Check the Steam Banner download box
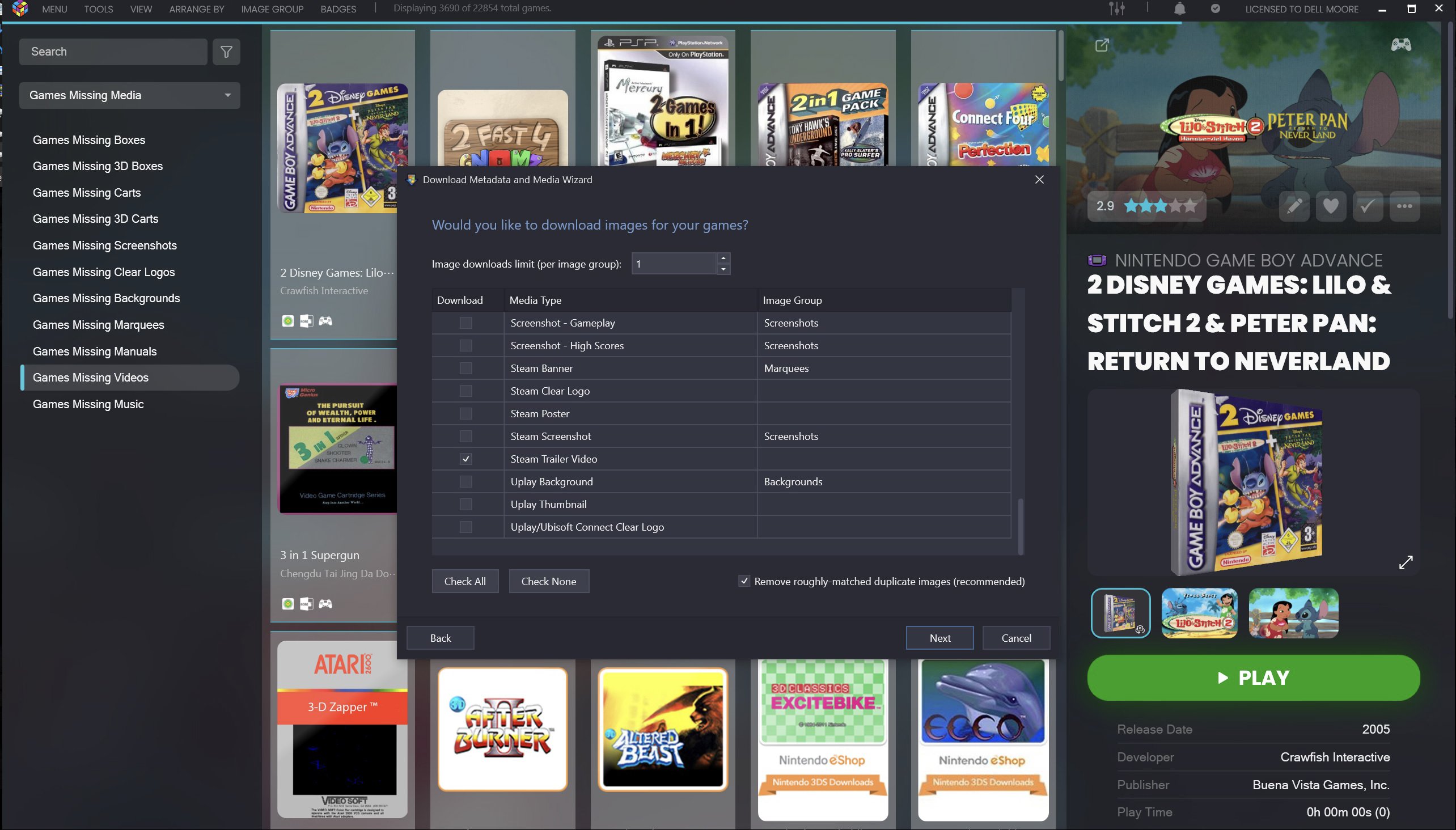 [x=465, y=369]
